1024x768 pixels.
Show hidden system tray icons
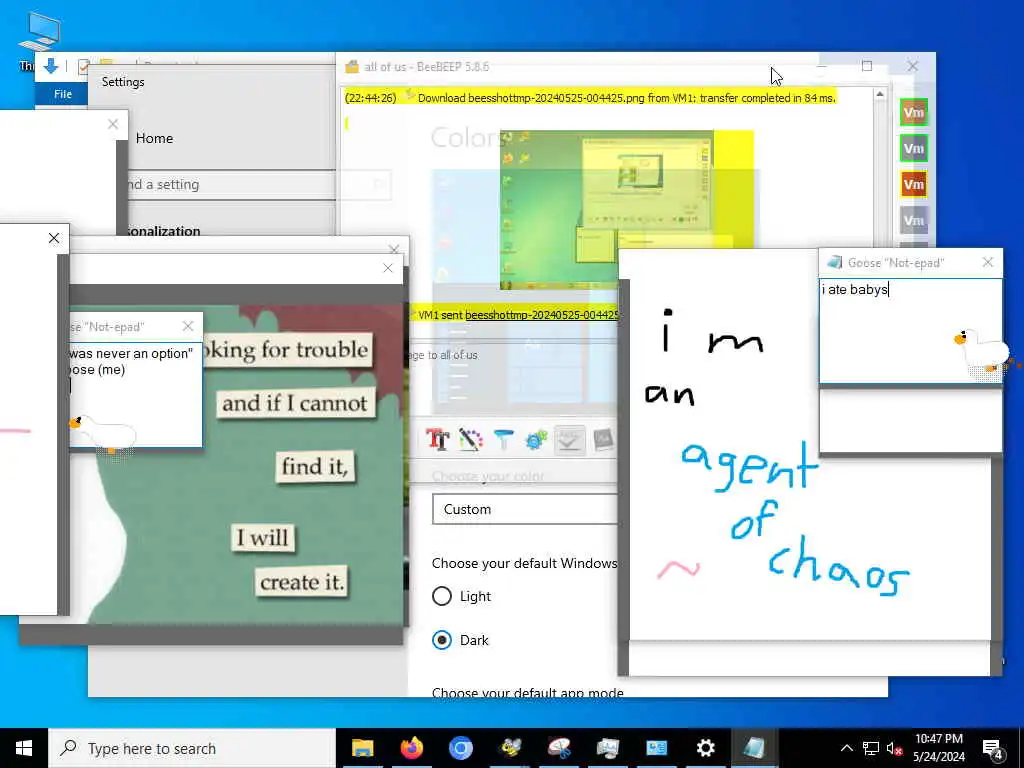tap(846, 748)
